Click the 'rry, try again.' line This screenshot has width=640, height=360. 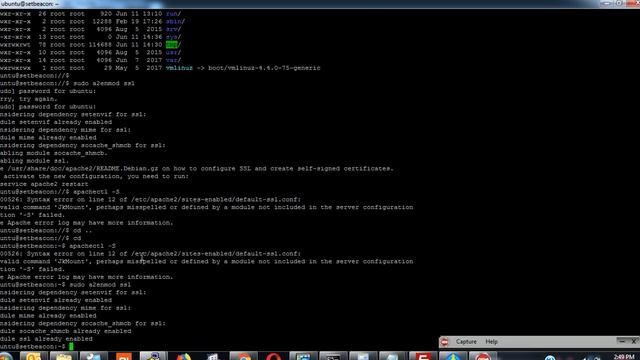click(29, 99)
